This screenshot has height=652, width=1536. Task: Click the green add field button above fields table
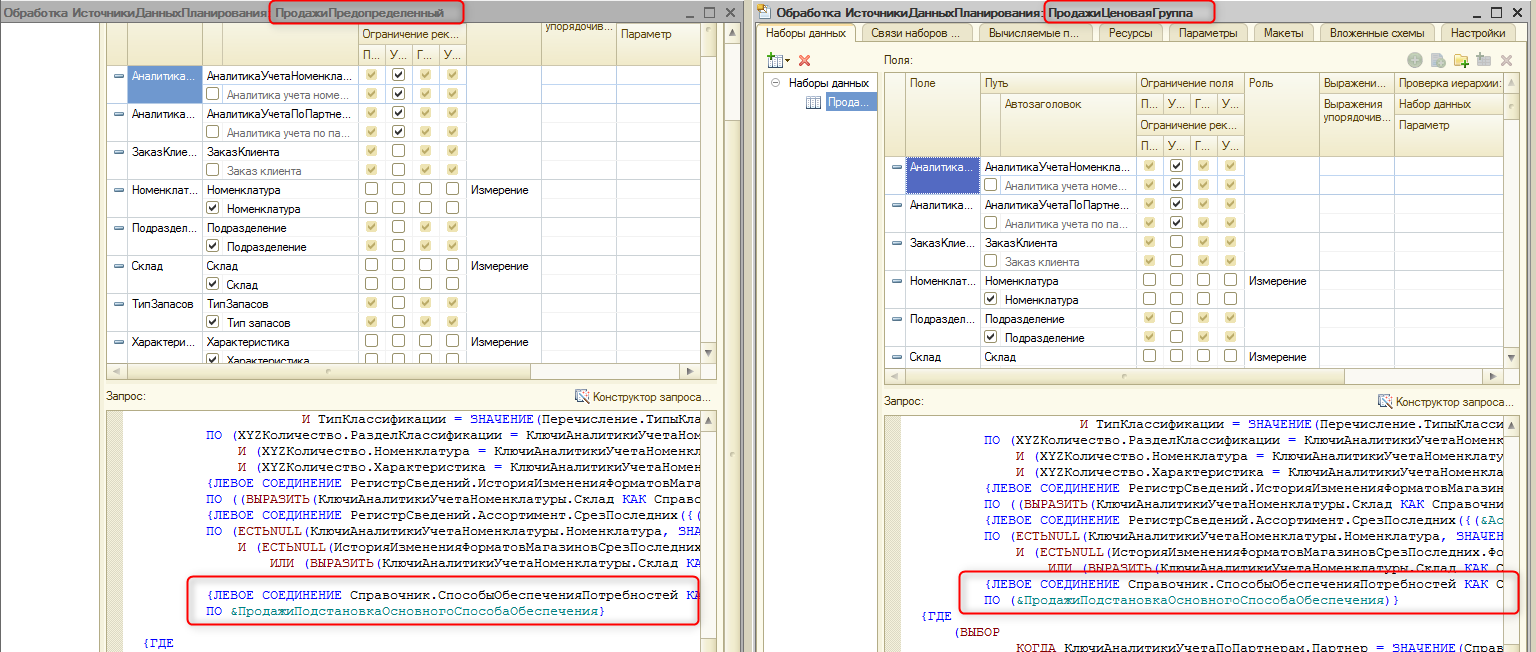pos(1414,61)
